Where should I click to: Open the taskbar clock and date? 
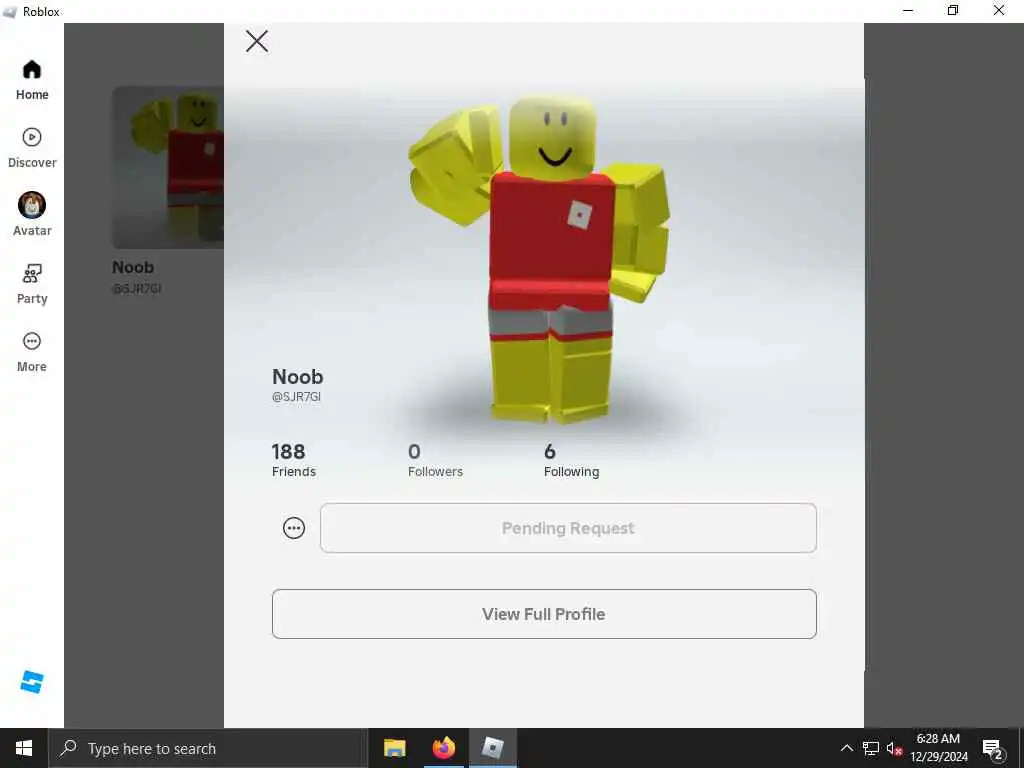coord(938,748)
